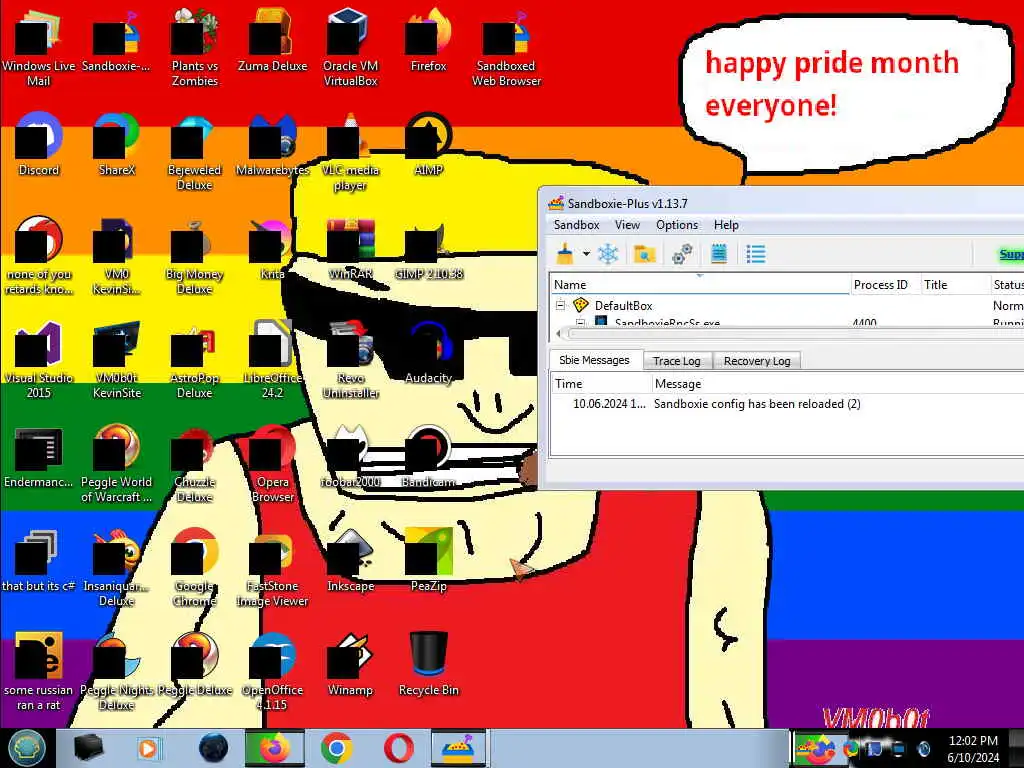Click the Cleanup broom icon in Sandboxie toolbar

[565, 253]
